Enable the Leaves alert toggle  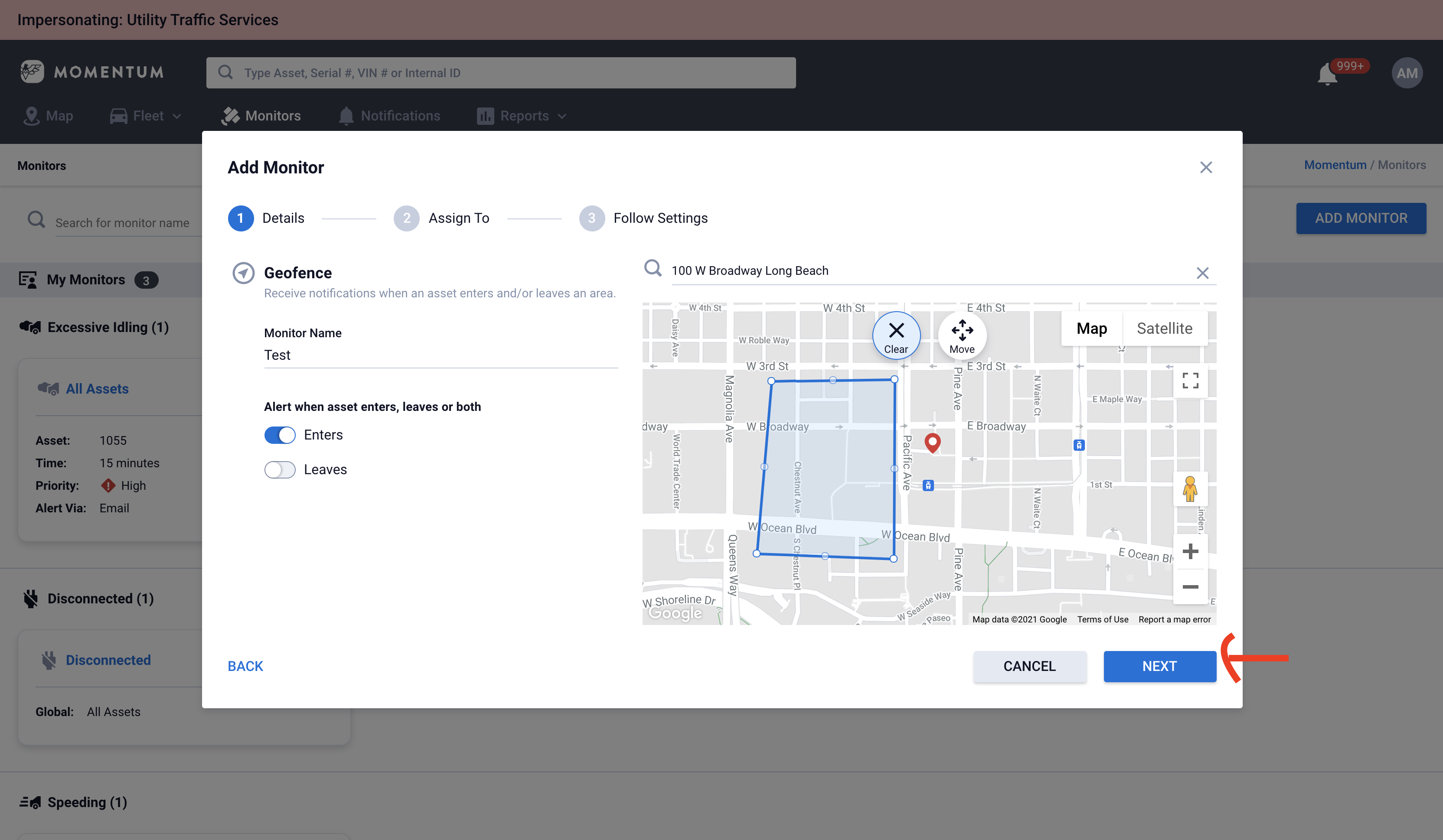(x=279, y=470)
